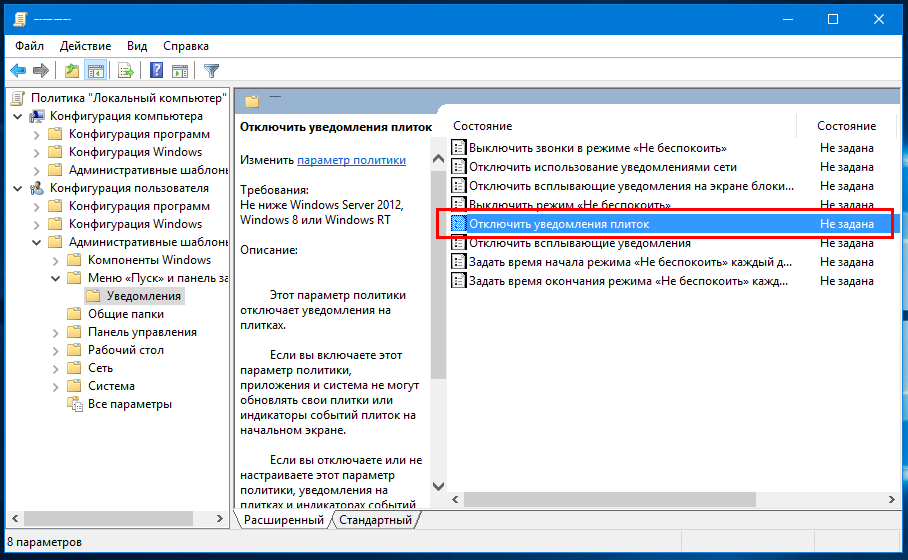The height and width of the screenshot is (560, 908).
Task: Click the Все параметры icon in tree
Action: point(75,404)
